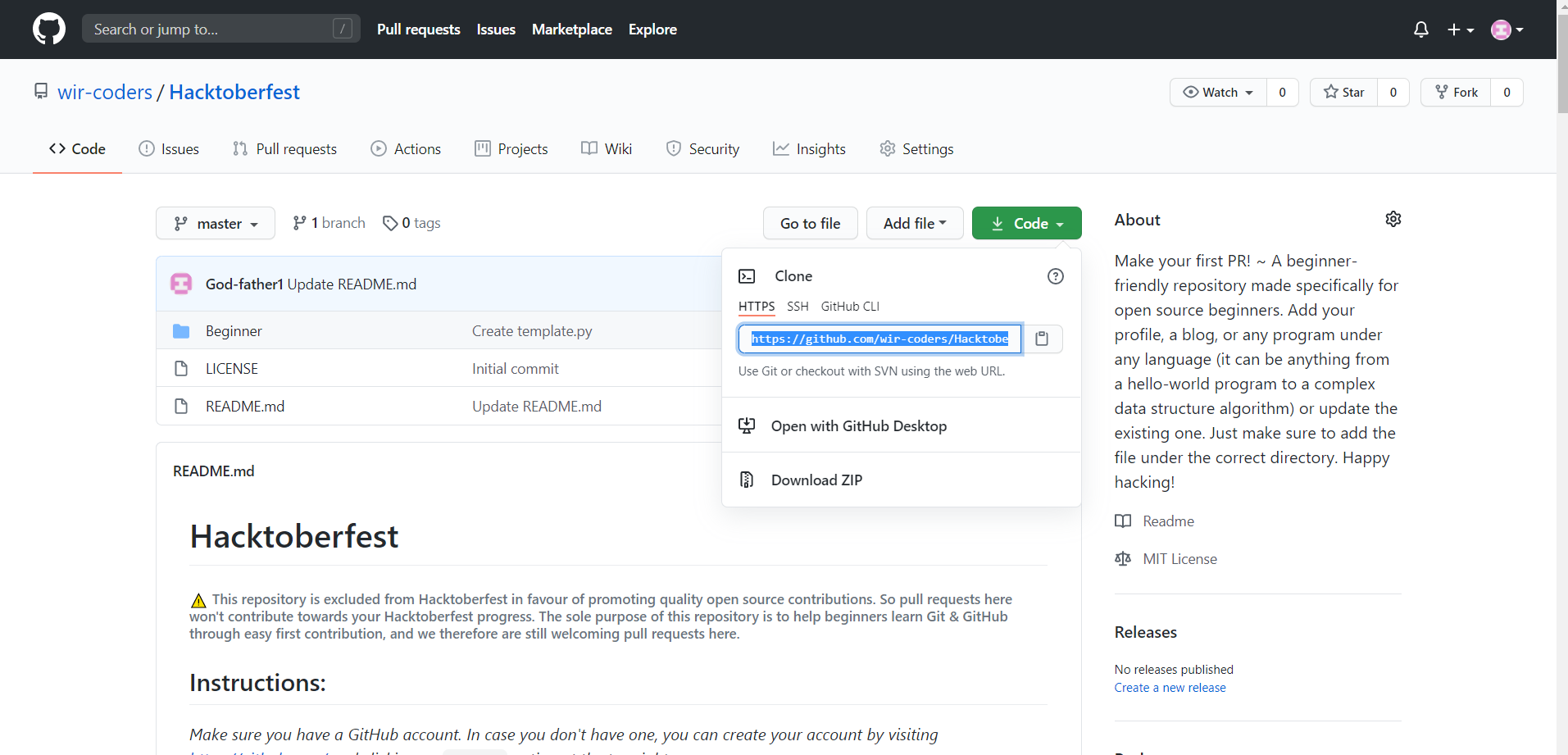View the watchers count
1568x755 pixels.
pyautogui.click(x=1283, y=92)
